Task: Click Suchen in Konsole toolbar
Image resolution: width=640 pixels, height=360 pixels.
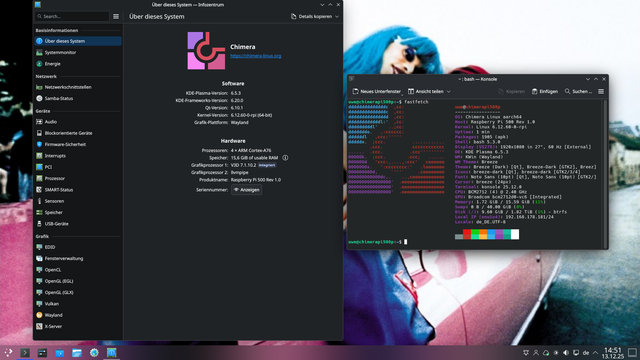Action: point(578,91)
